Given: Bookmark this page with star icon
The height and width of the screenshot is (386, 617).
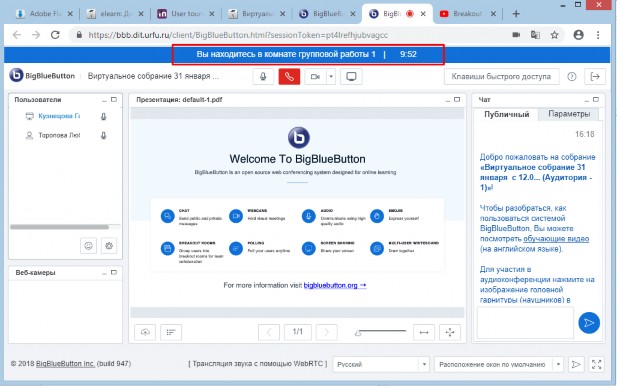Looking at the screenshot, I should [x=554, y=35].
